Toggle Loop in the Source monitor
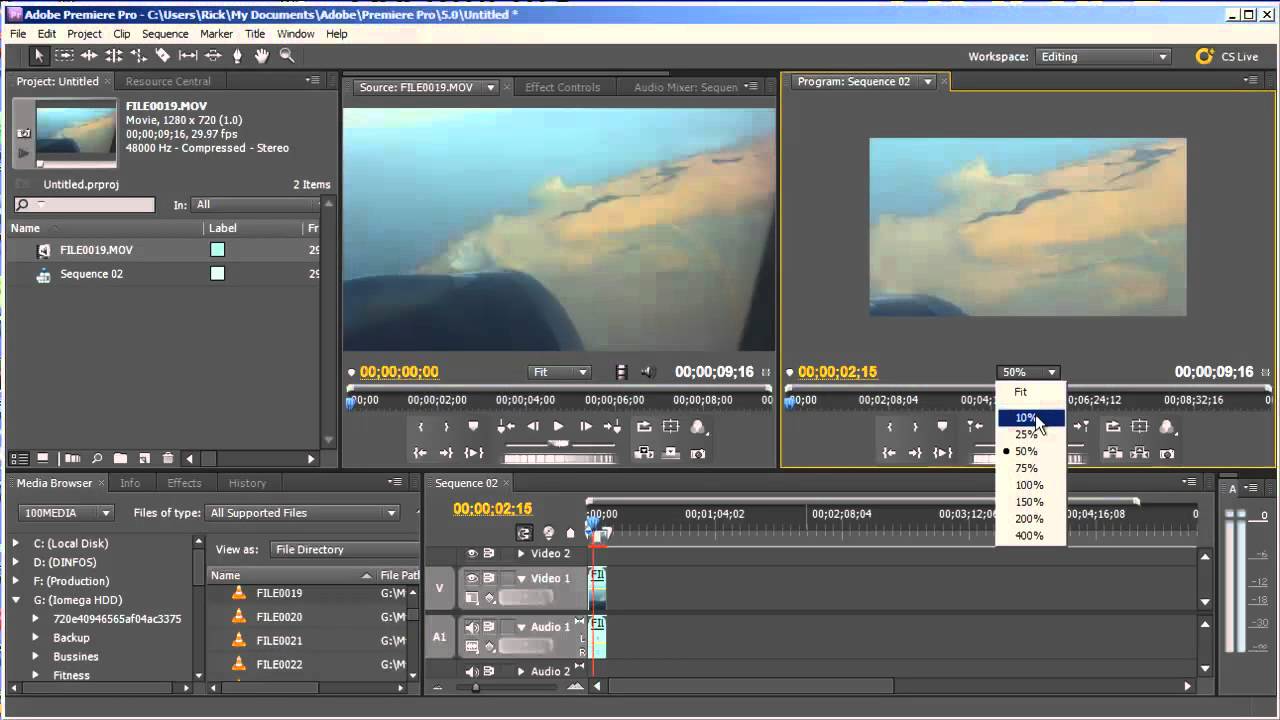The image size is (1280, 720). click(644, 427)
